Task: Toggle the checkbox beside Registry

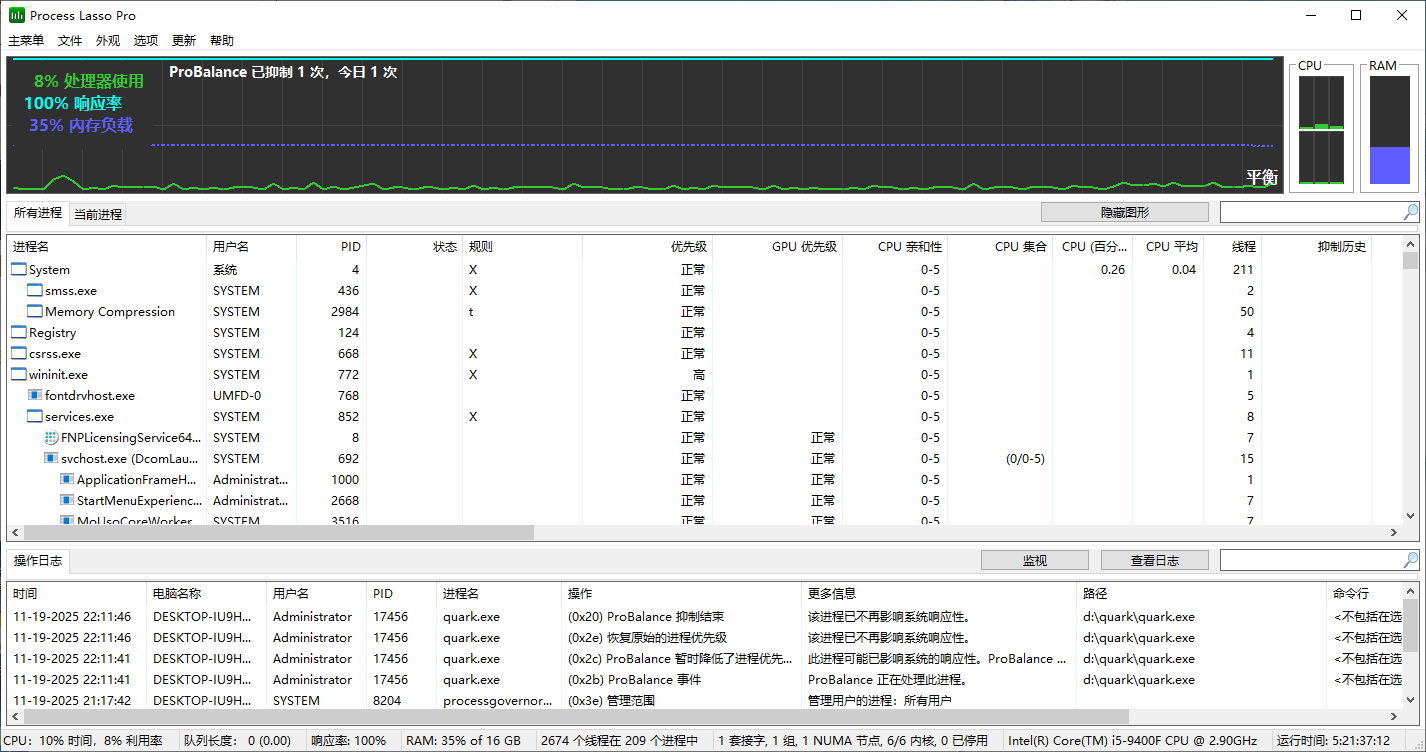Action: tap(18, 332)
